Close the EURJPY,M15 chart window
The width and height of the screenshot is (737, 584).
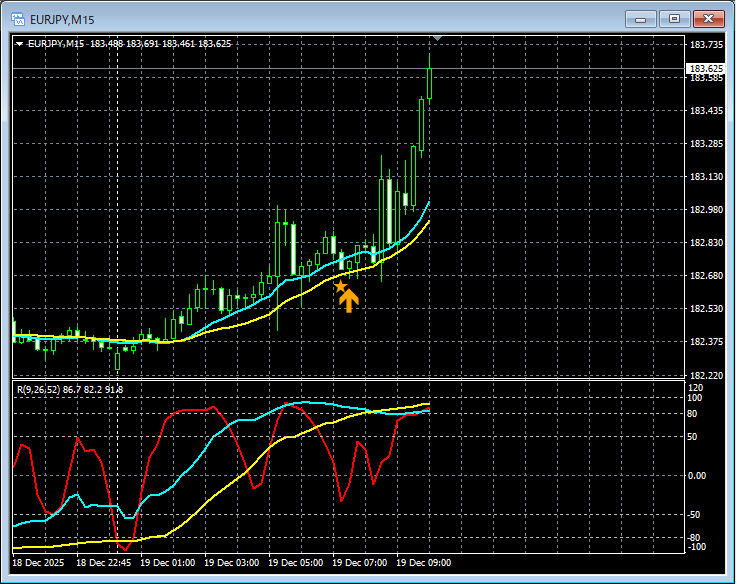708,18
